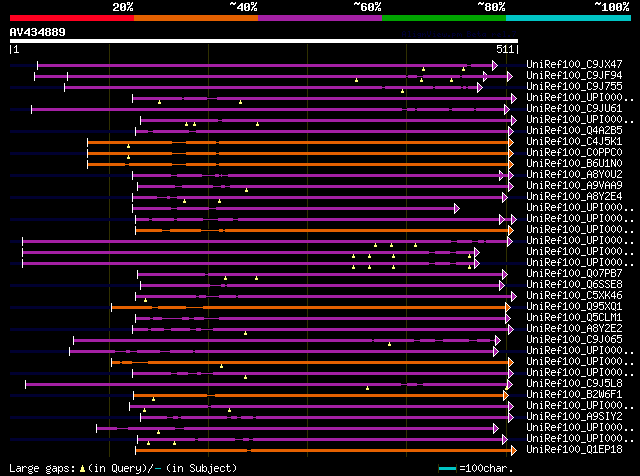Click the orange alignment bar of UniRef100_C4J5K1
The image size is (640, 476).
[x=298, y=142]
